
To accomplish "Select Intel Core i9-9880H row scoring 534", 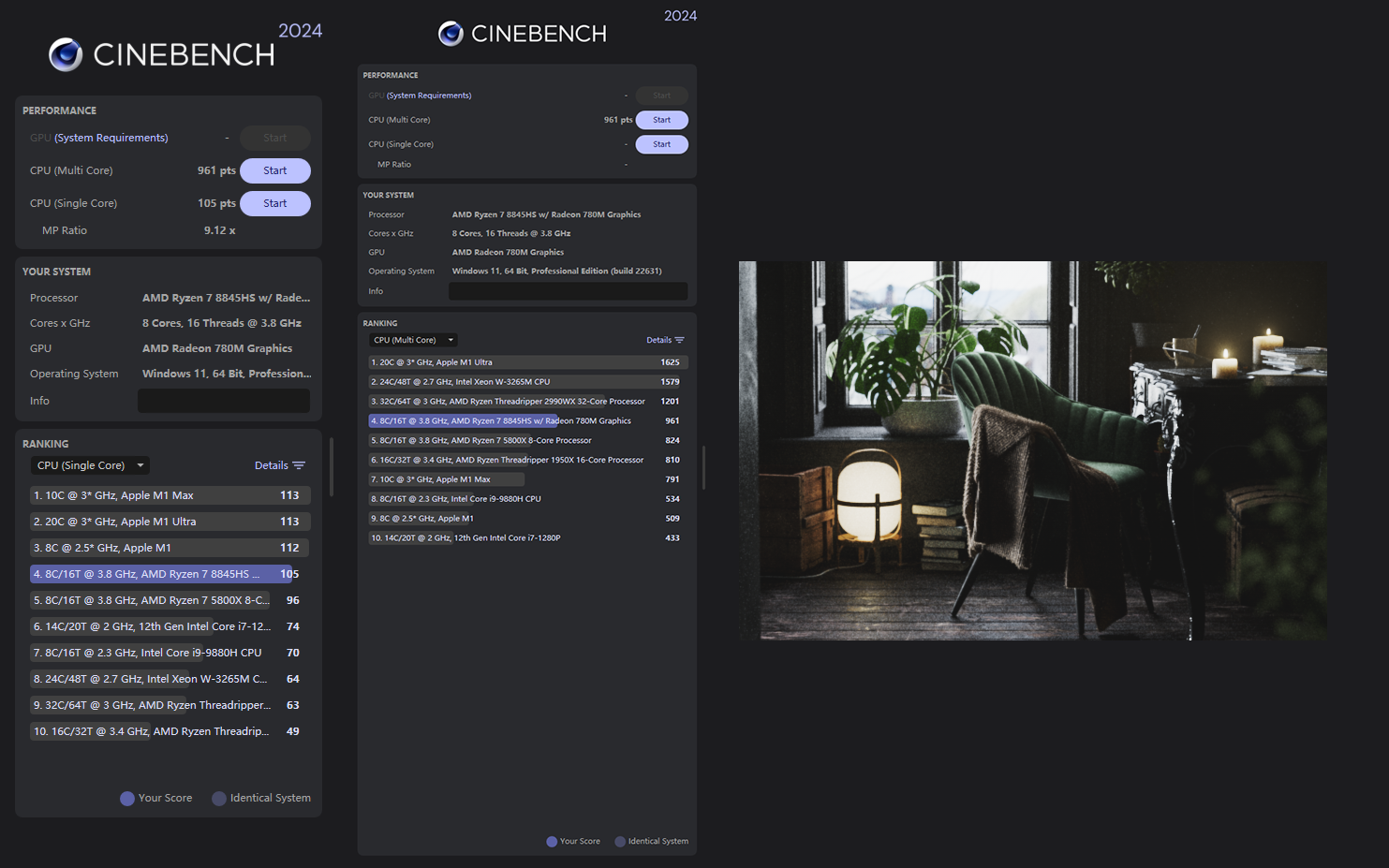I will point(528,499).
